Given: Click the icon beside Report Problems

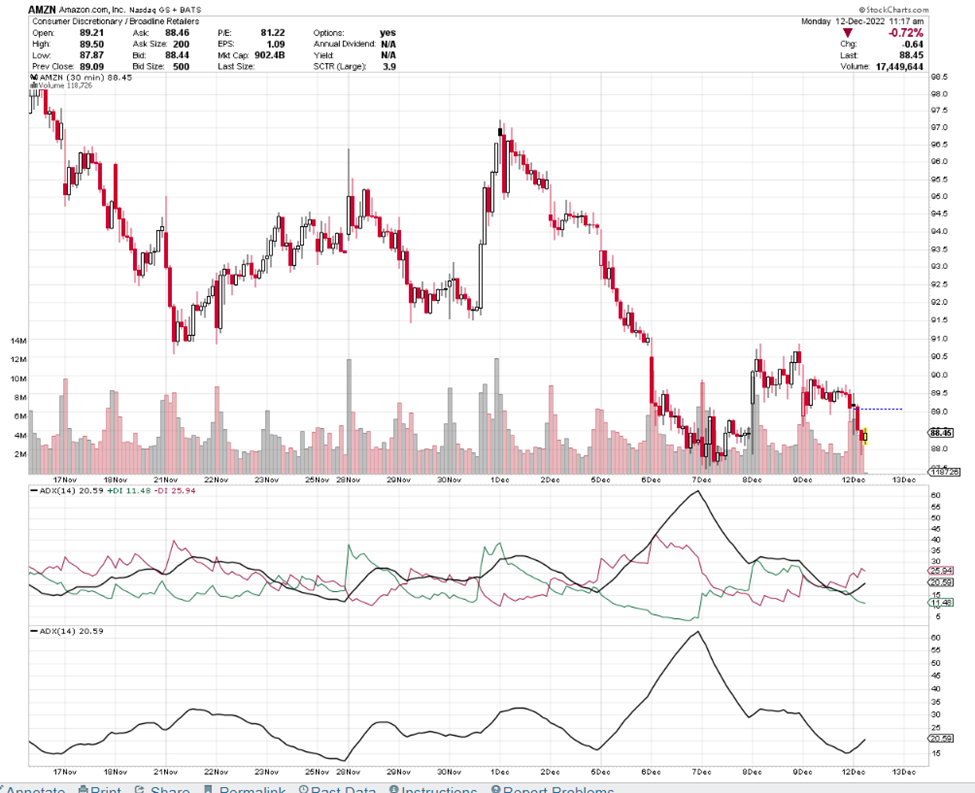Looking at the screenshot, I should 496,790.
